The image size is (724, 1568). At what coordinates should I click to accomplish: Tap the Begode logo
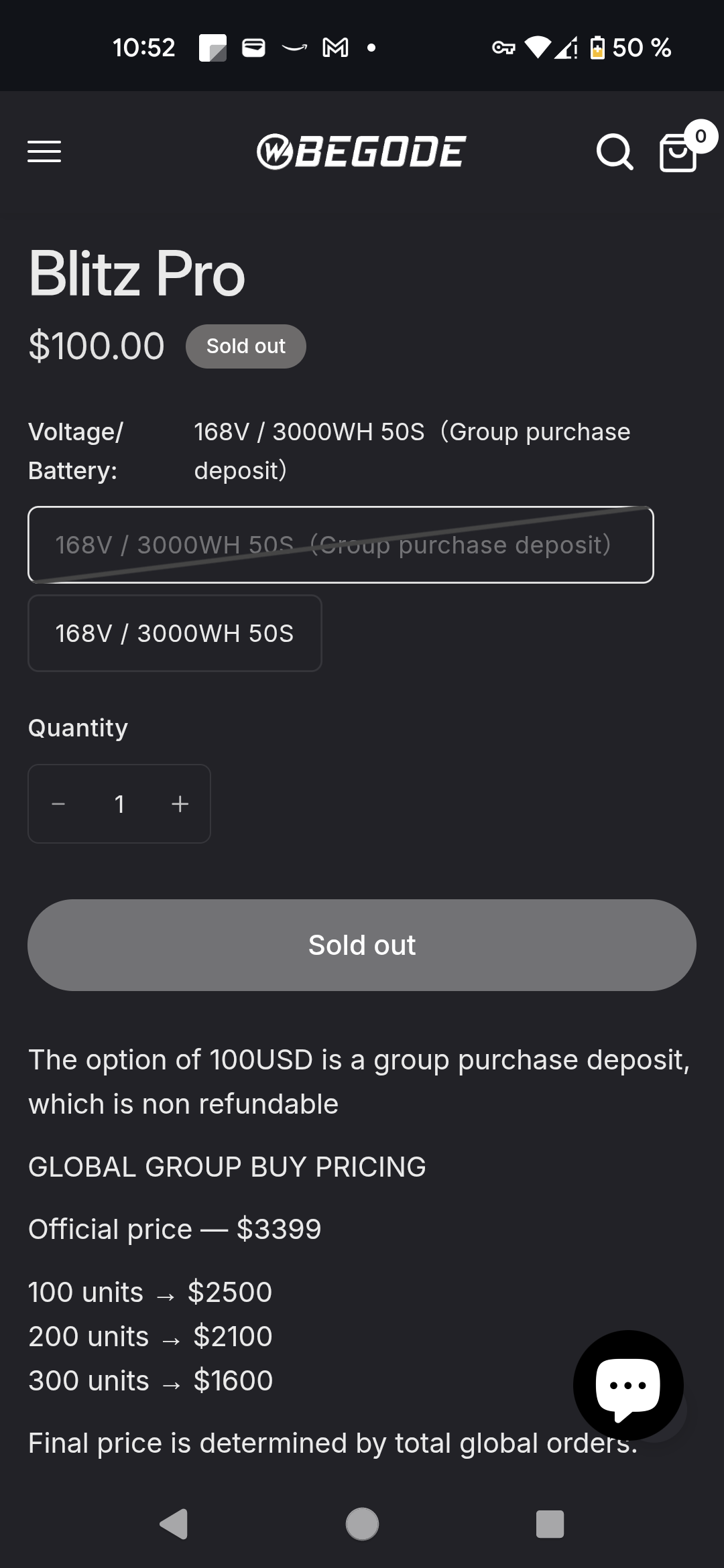click(x=361, y=151)
